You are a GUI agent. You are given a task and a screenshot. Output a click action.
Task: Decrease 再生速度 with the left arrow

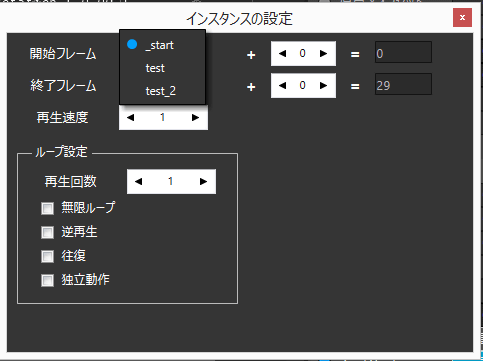click(x=130, y=117)
